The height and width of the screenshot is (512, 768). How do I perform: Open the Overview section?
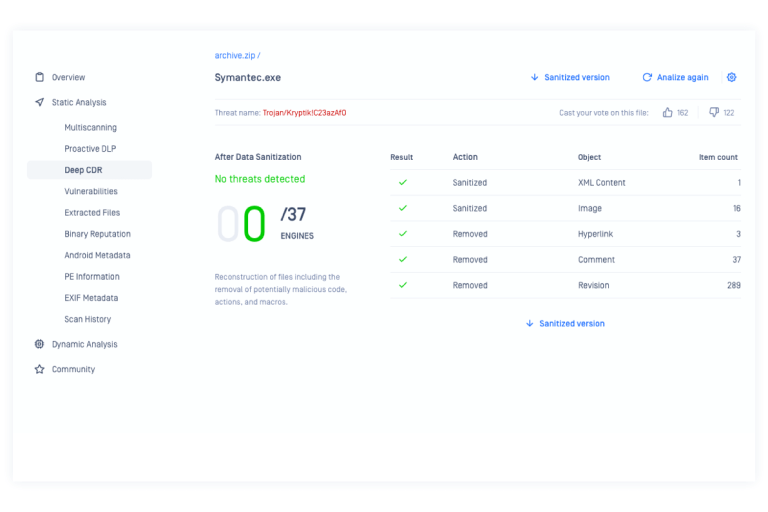(x=69, y=77)
